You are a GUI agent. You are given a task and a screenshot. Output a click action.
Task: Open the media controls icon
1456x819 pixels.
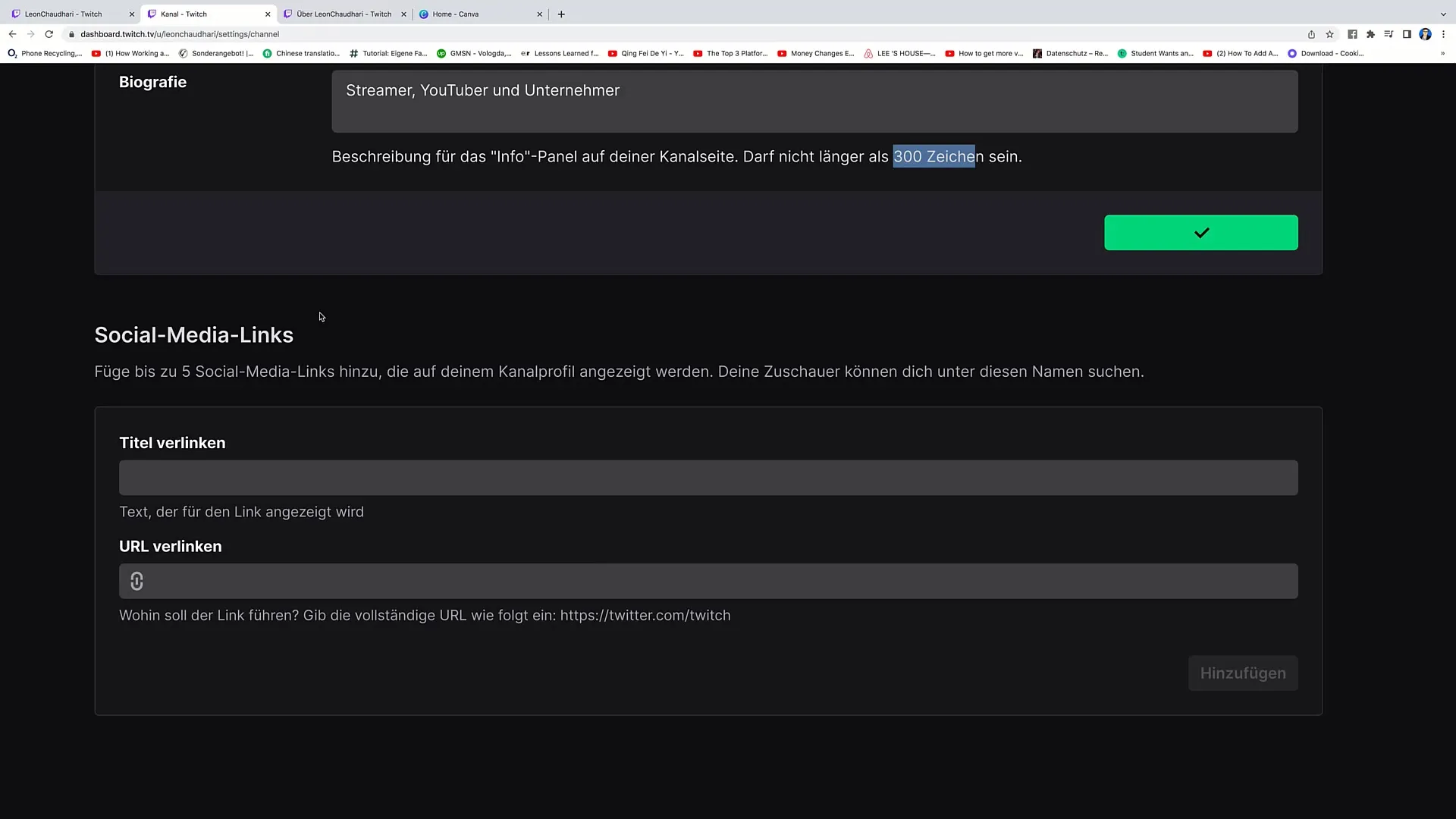click(1389, 34)
